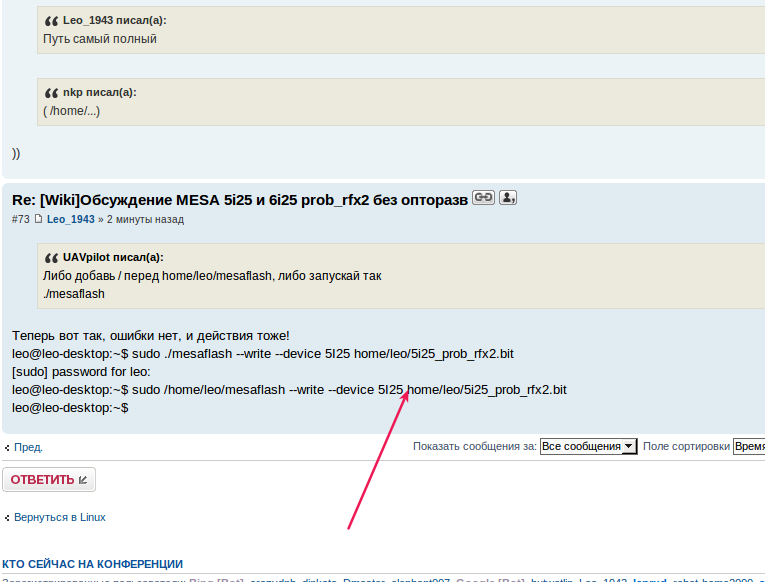
Task: Open the 'КТО СЕЙЧАС НА КОНФЕРЕНЦИИ' heading link
Action: 92,564
